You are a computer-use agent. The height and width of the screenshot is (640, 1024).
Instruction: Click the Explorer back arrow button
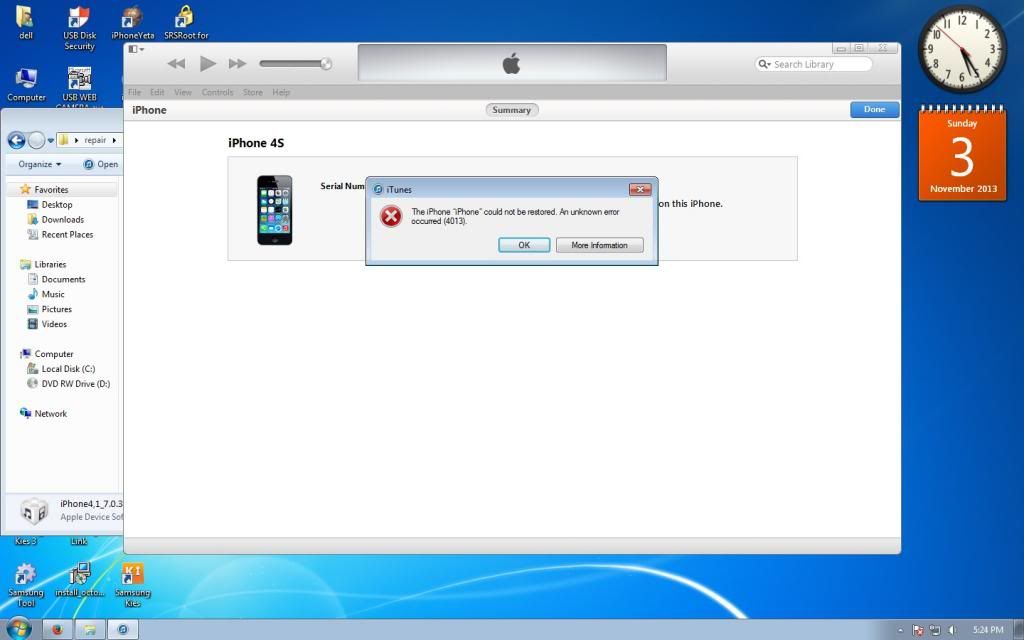17,140
